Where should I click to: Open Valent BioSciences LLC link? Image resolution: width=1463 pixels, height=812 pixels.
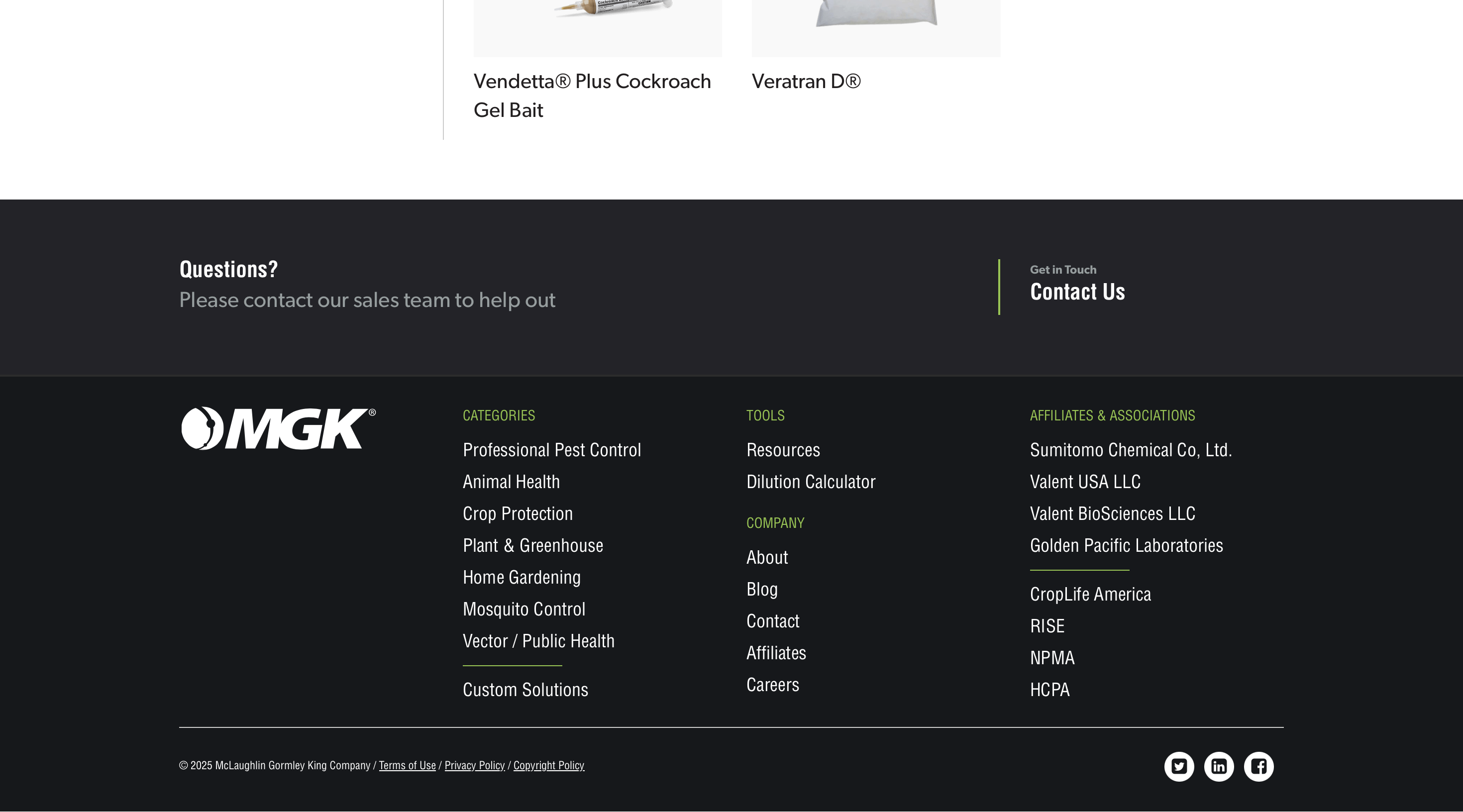[1113, 514]
